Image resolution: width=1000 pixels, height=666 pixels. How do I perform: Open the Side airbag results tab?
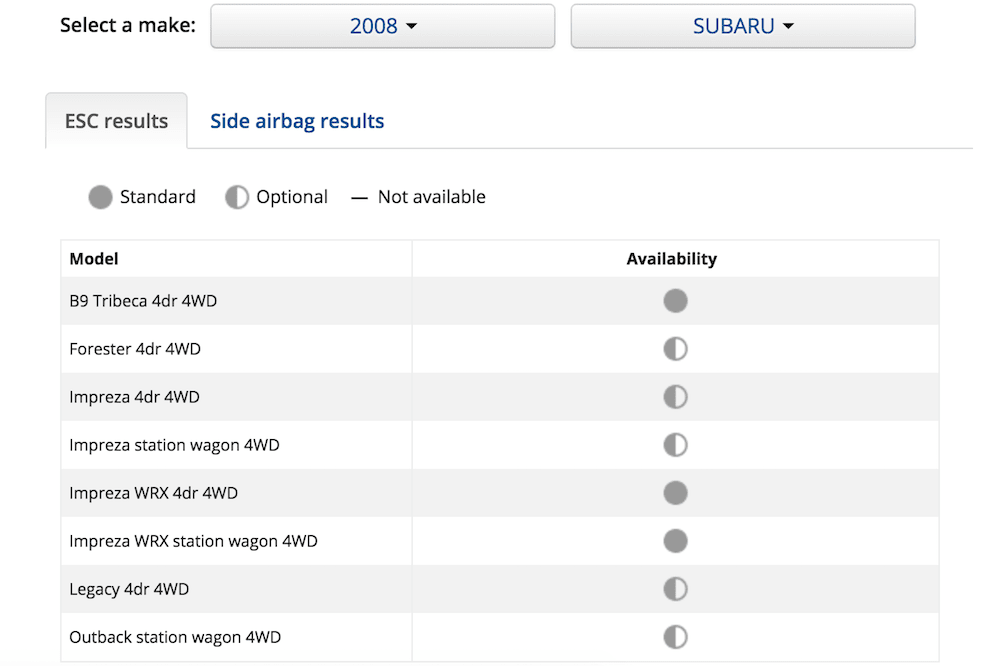tap(297, 121)
